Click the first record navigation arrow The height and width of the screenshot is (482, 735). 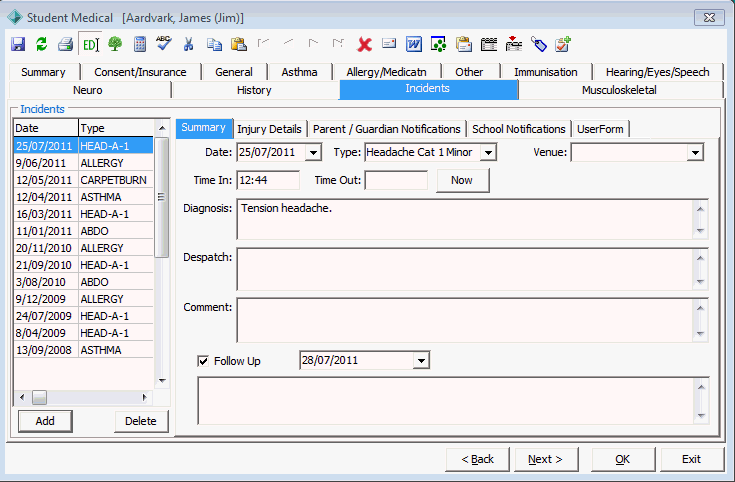tap(263, 43)
